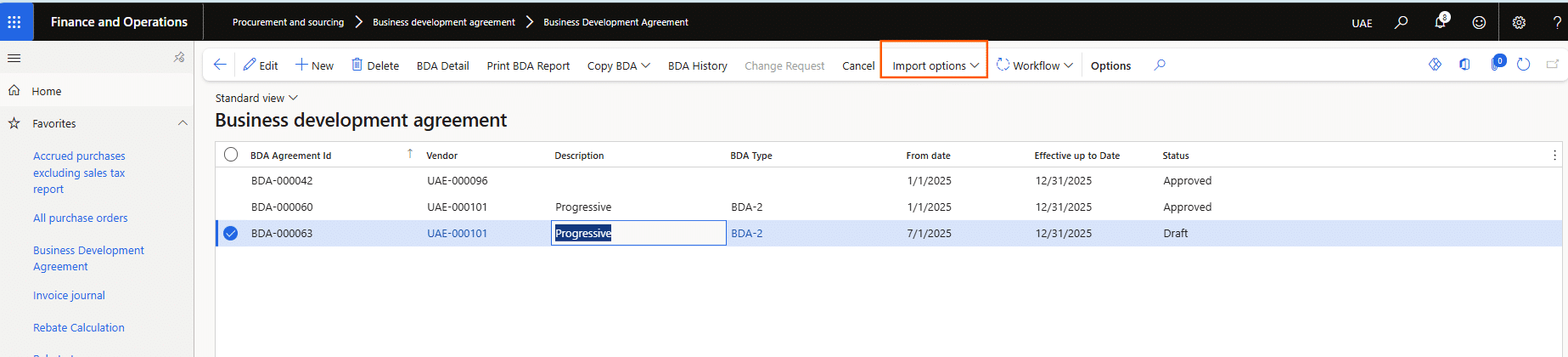Click the notifications bell icon

1440,22
